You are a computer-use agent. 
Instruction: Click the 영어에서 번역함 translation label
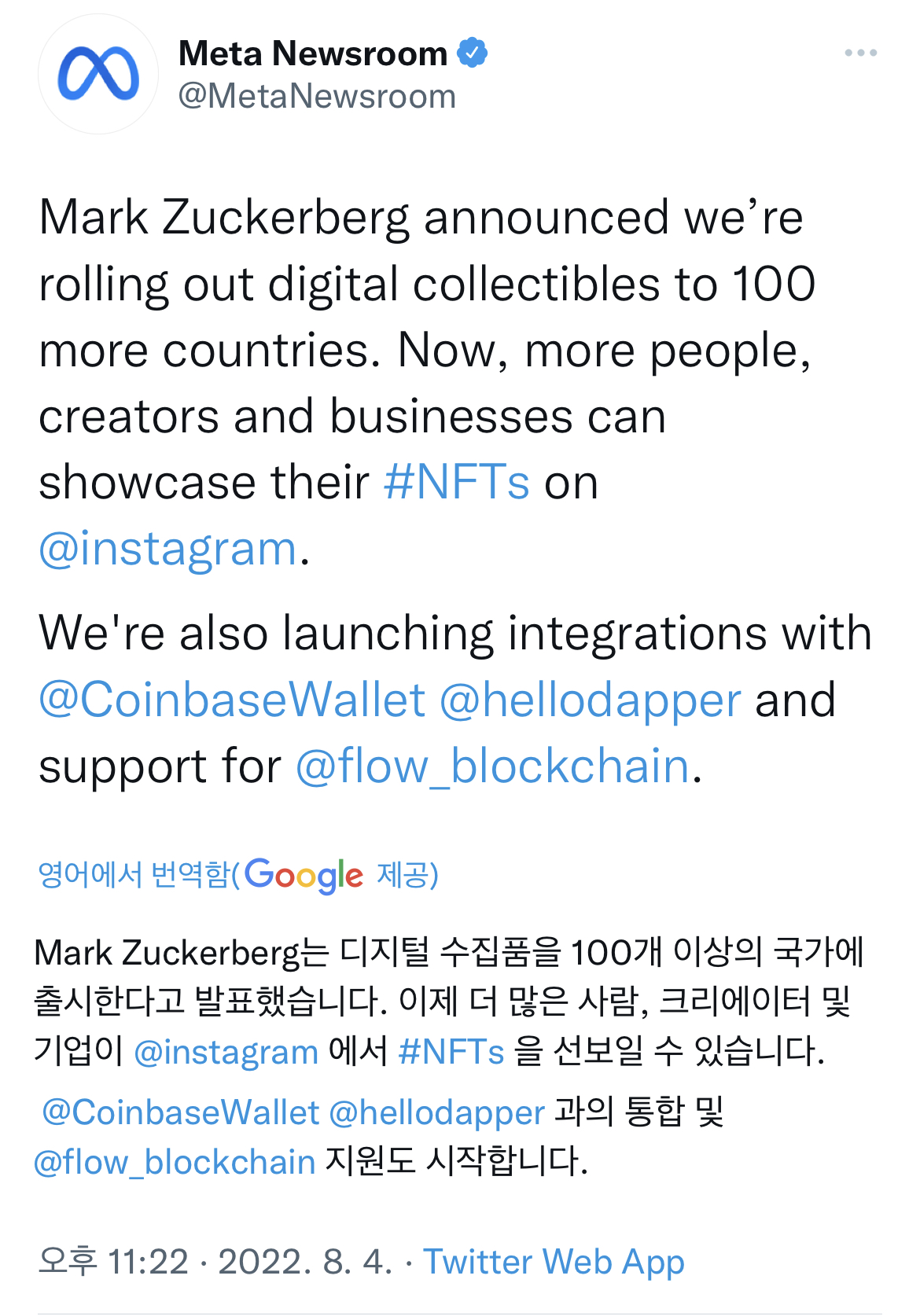(134, 874)
